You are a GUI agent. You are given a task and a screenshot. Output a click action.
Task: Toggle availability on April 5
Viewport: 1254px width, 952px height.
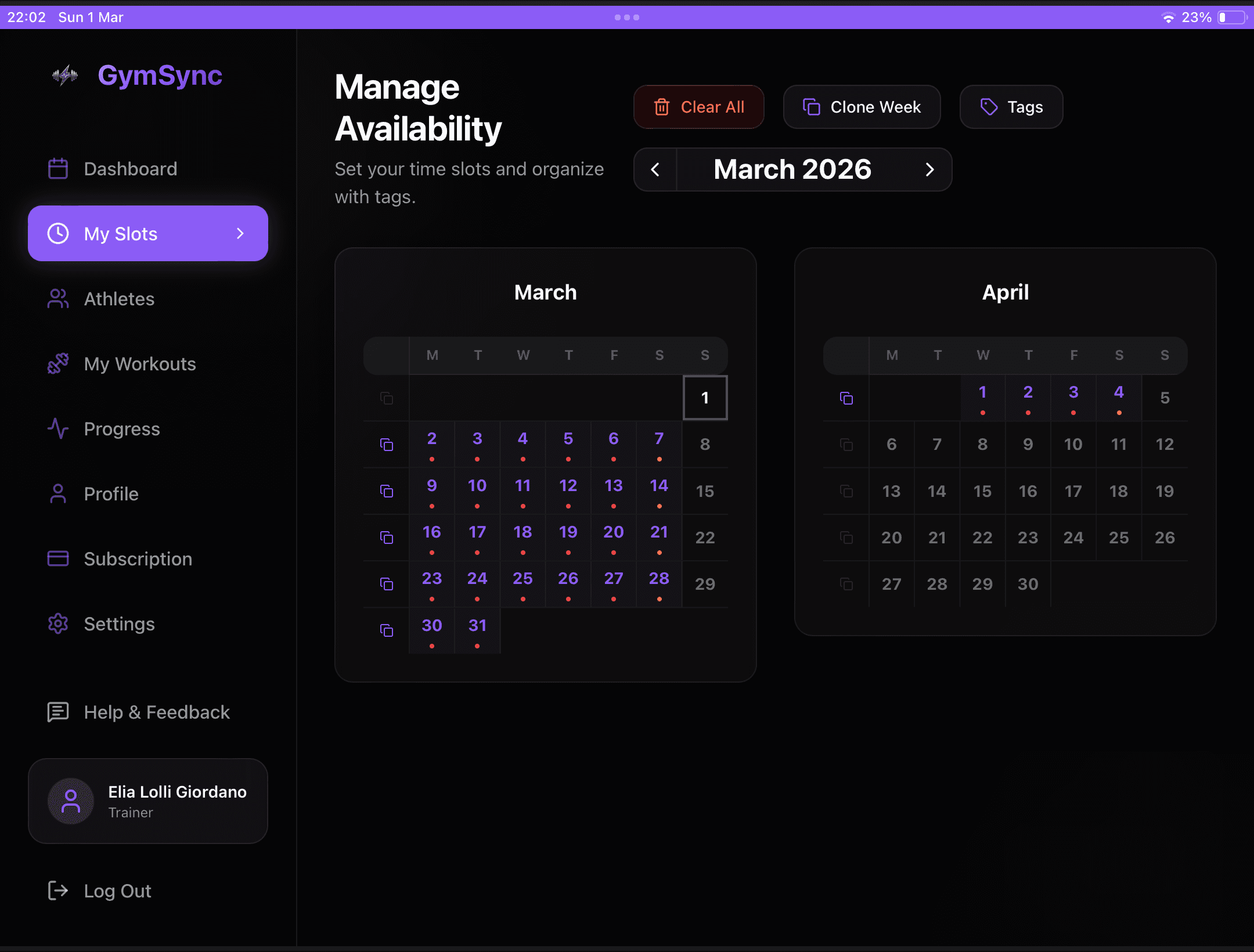tap(1165, 397)
